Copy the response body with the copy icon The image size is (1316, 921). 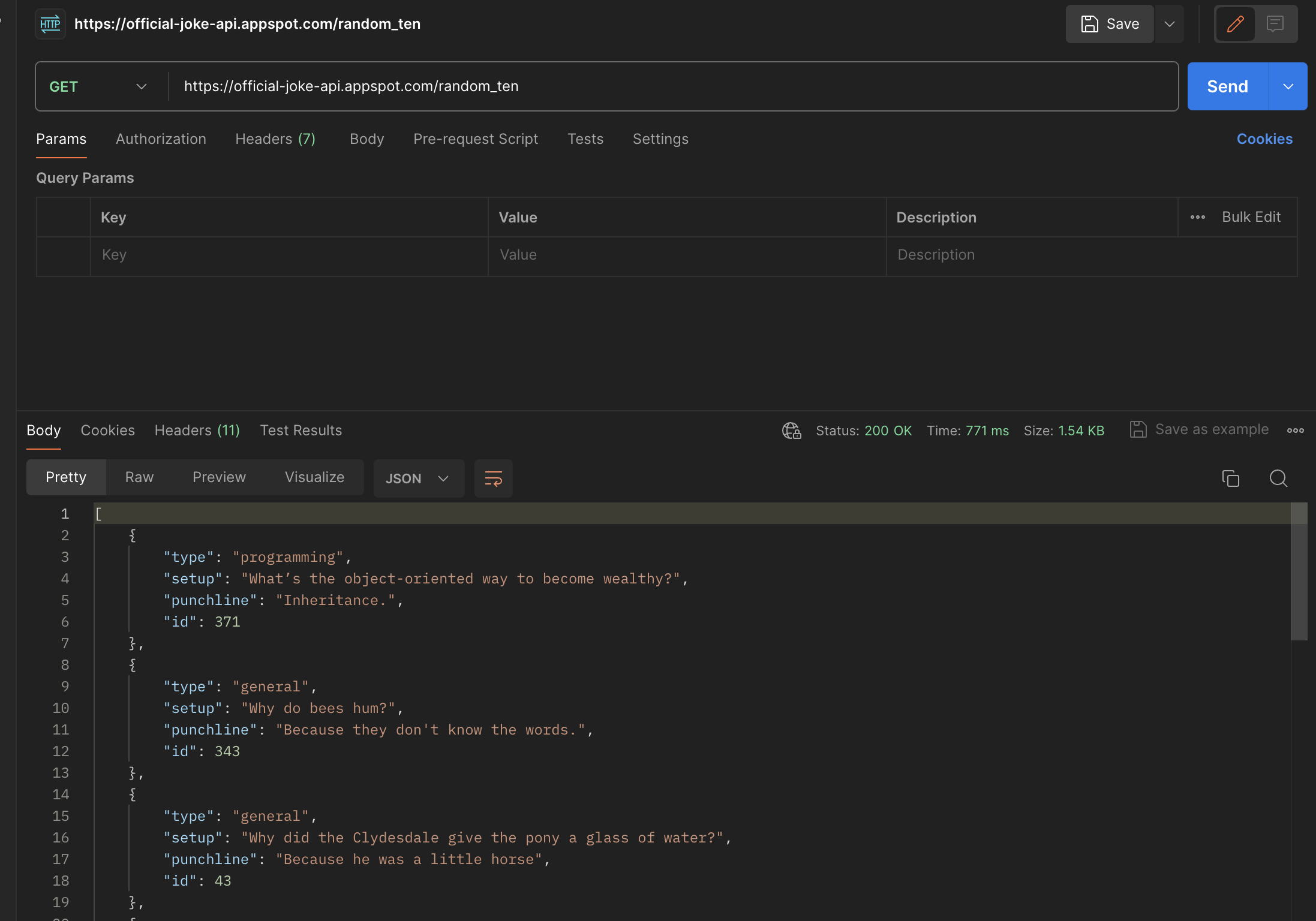pyautogui.click(x=1230, y=478)
